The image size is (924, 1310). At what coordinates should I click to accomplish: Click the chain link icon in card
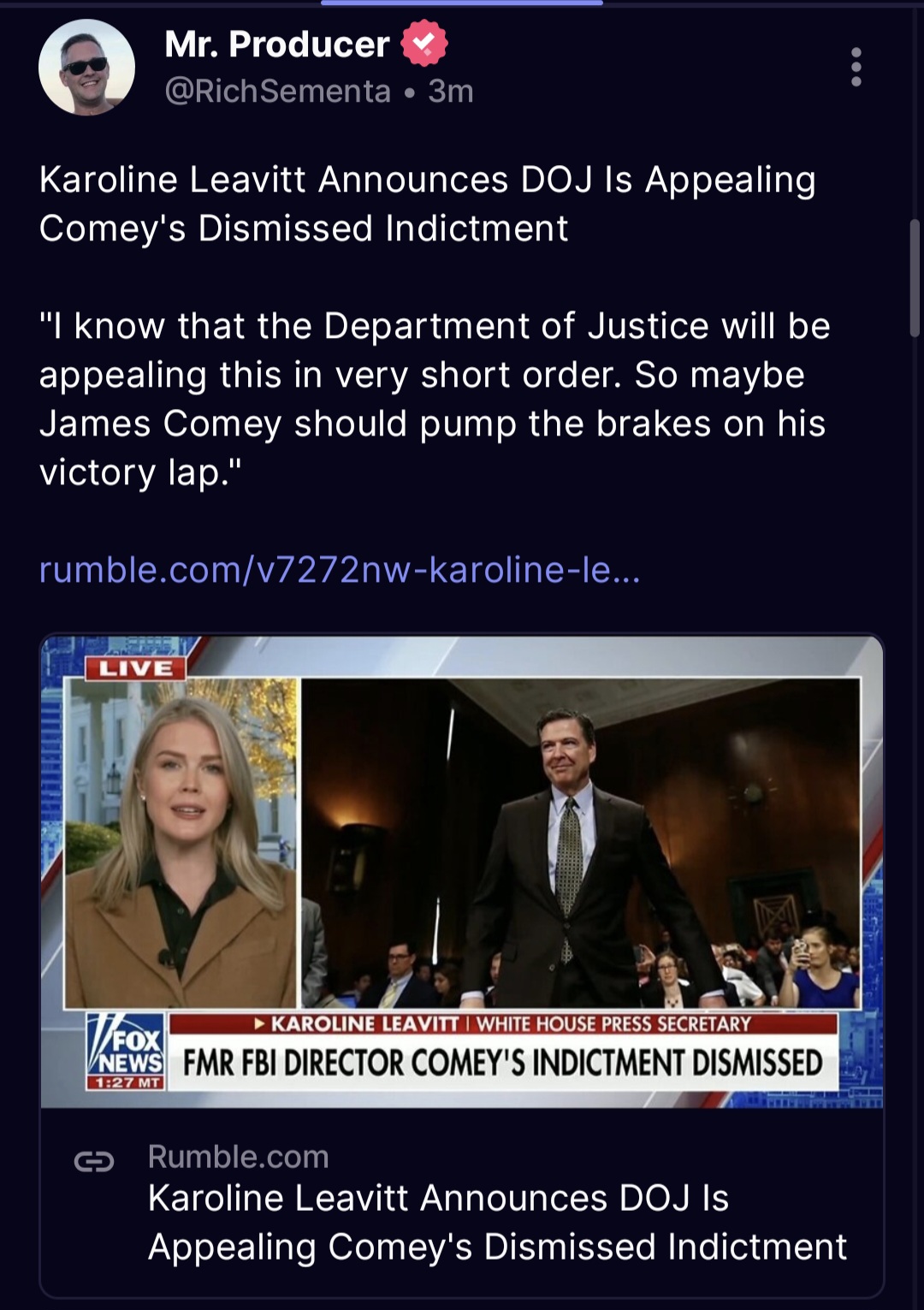click(x=94, y=1161)
